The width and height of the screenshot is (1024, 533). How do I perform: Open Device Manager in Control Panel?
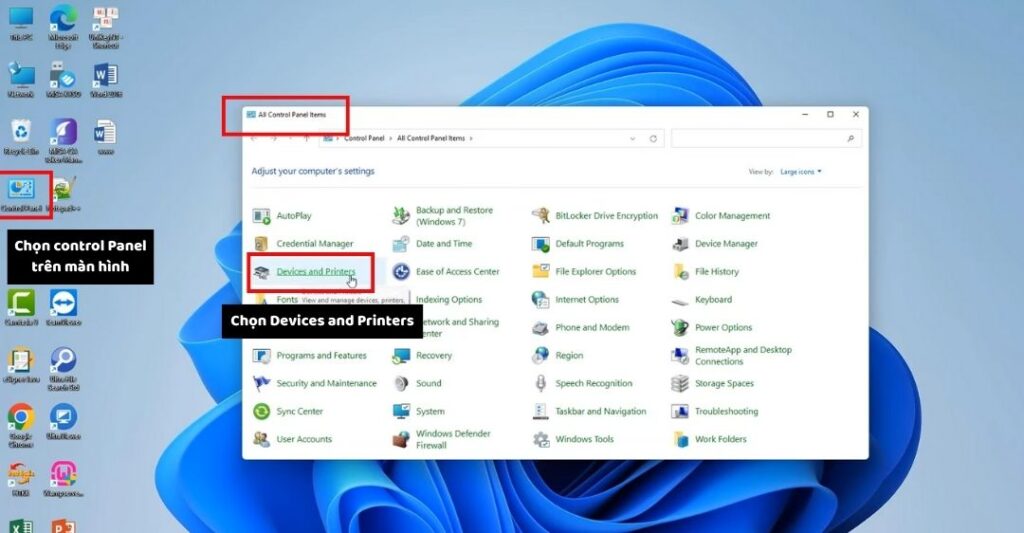726,244
